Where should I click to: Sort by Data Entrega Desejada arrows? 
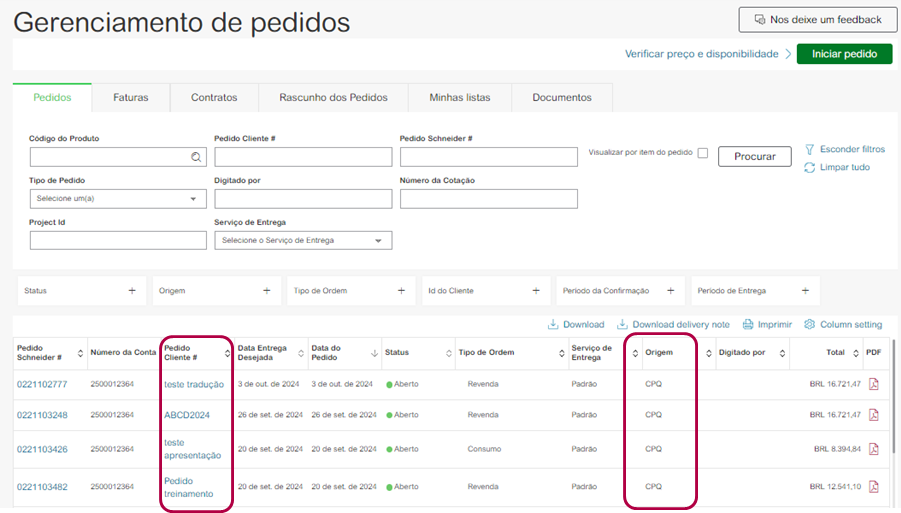pyautogui.click(x=301, y=353)
